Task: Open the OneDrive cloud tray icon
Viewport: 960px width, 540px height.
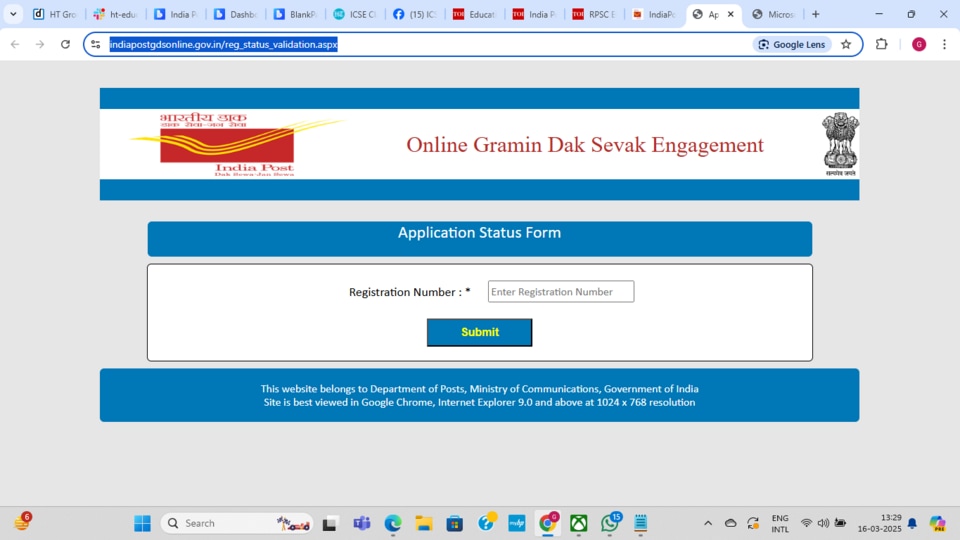Action: 730,523
